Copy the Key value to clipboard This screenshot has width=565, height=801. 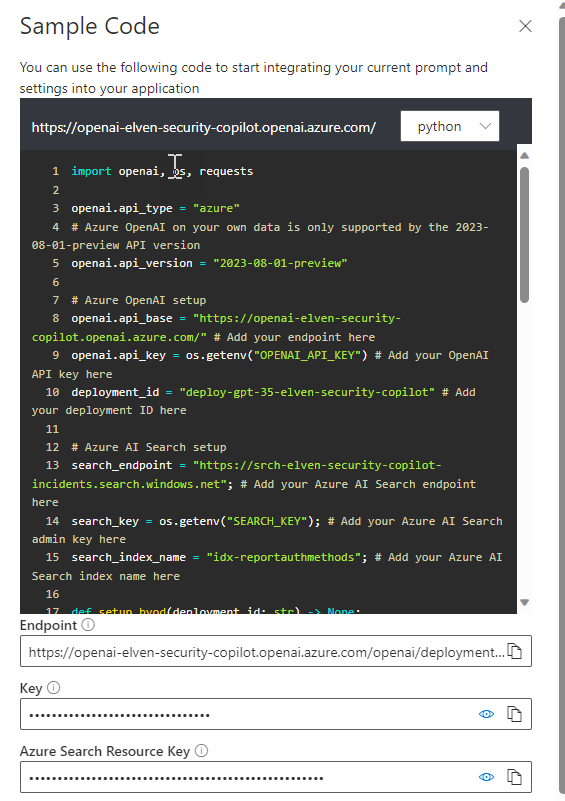click(514, 714)
